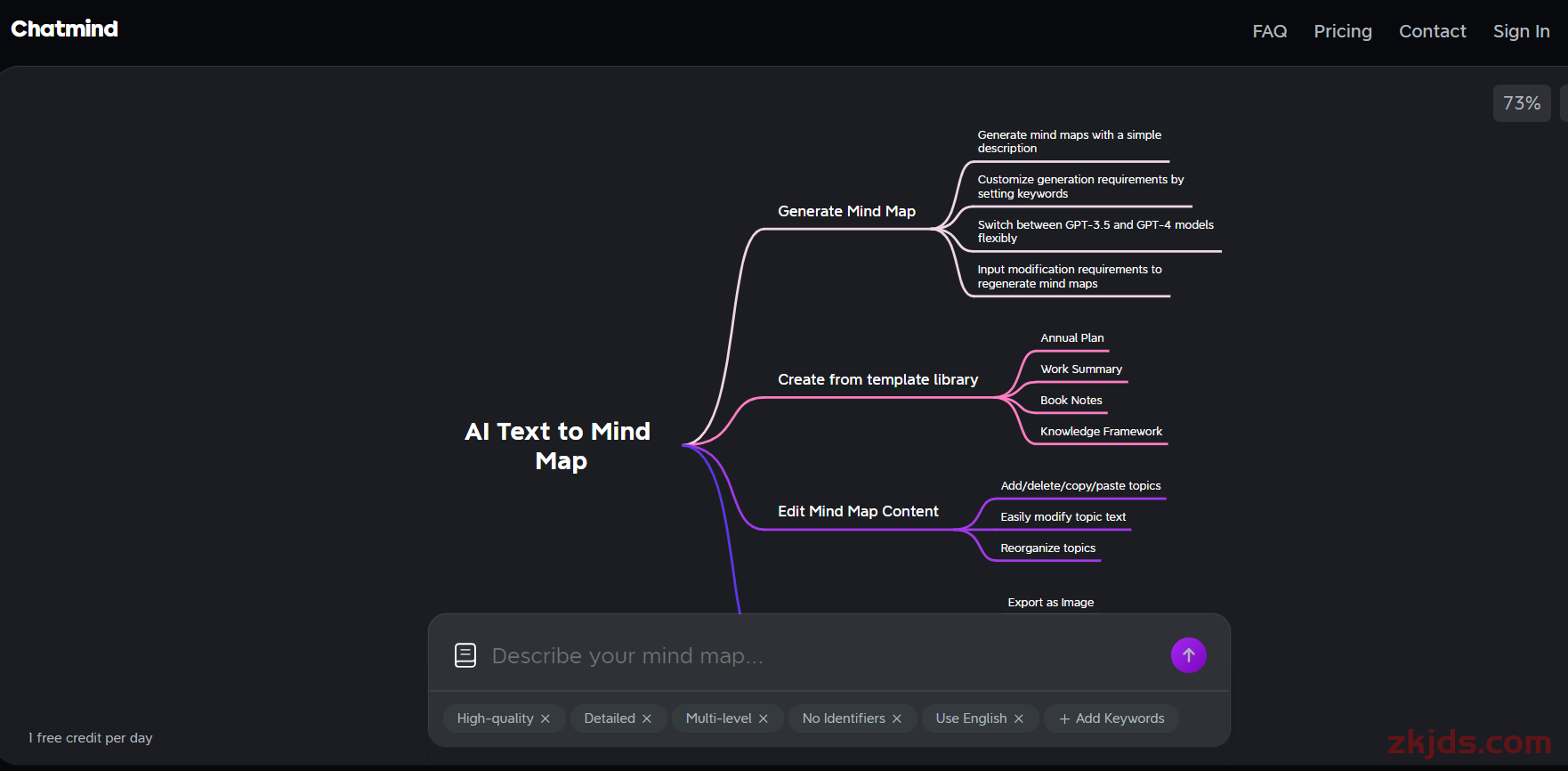Select the Export as Image node
Screen dimensions: 1568x771
(1050, 603)
